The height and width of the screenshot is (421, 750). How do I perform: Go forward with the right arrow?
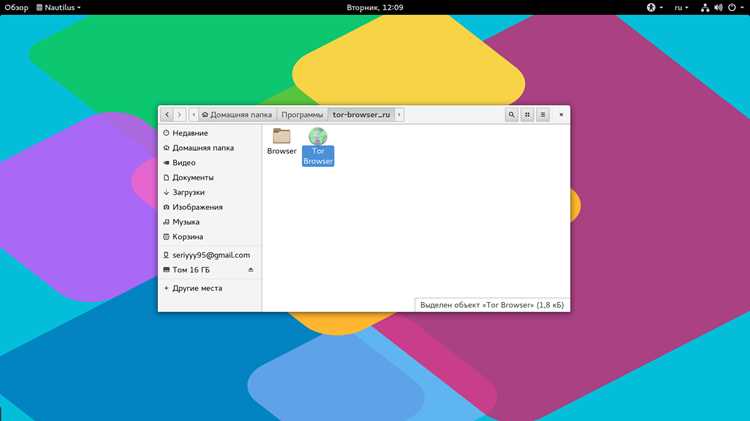[179, 115]
